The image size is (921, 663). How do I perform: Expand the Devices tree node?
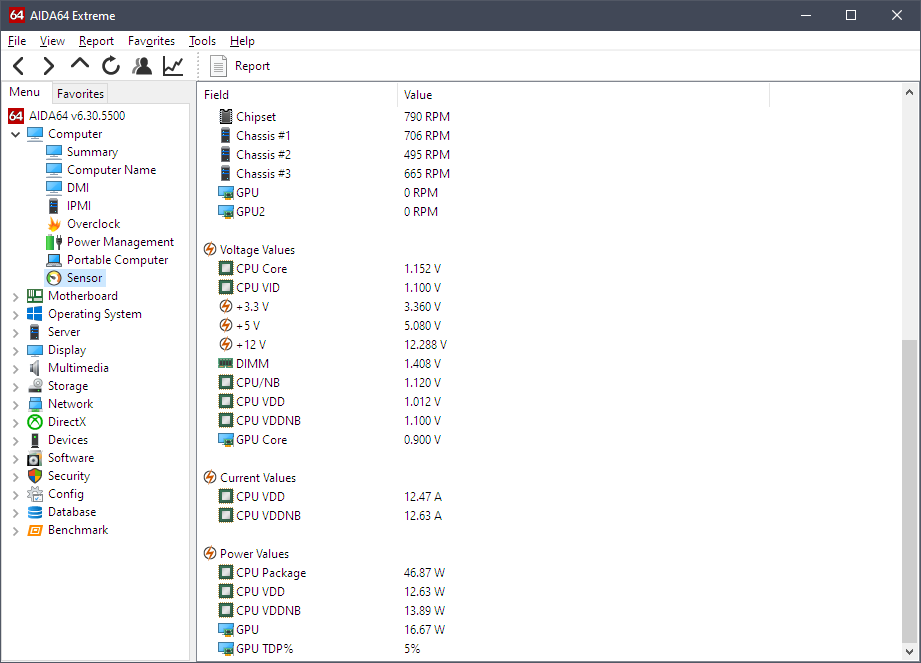(15, 440)
